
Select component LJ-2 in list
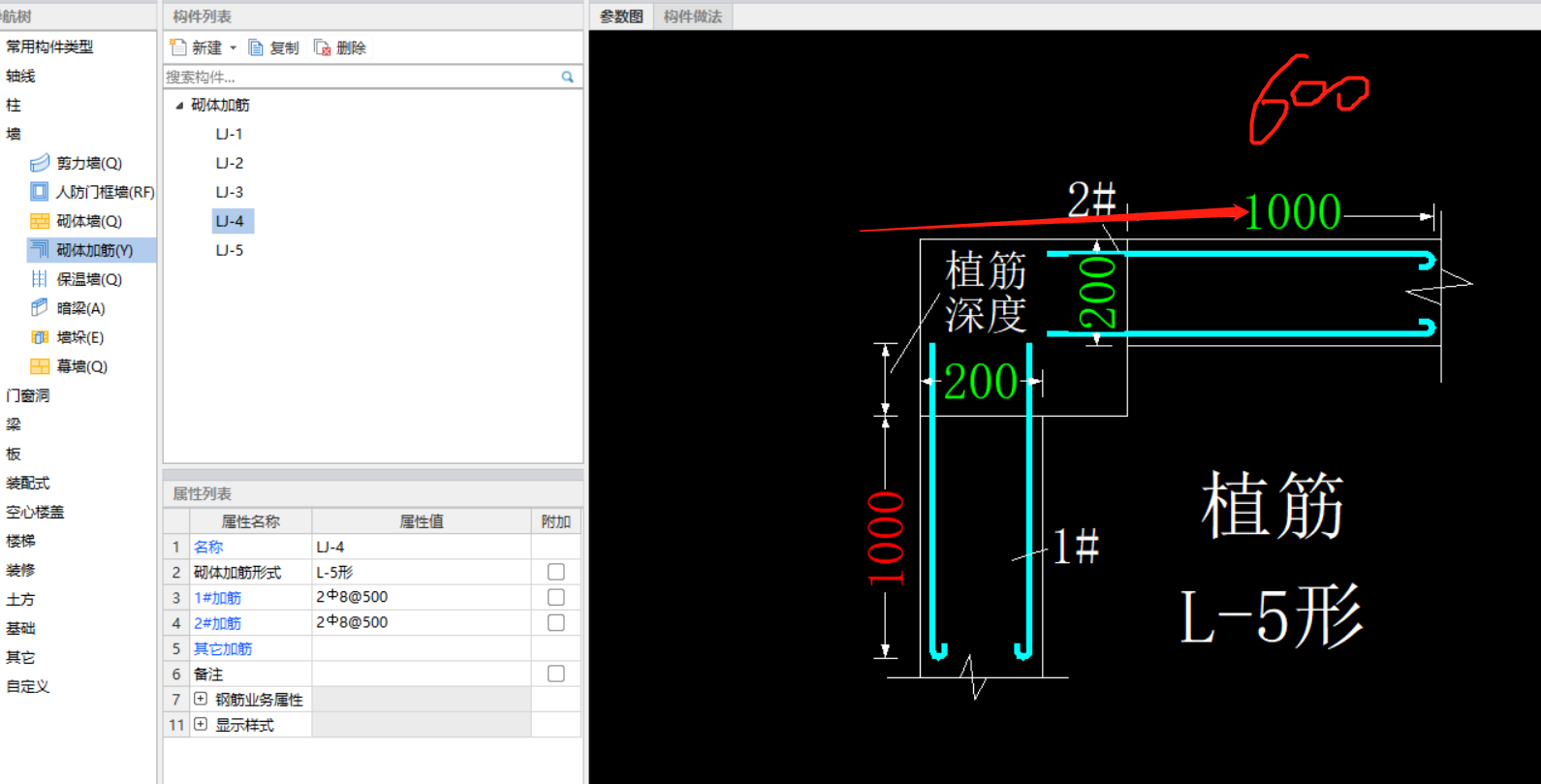[230, 163]
